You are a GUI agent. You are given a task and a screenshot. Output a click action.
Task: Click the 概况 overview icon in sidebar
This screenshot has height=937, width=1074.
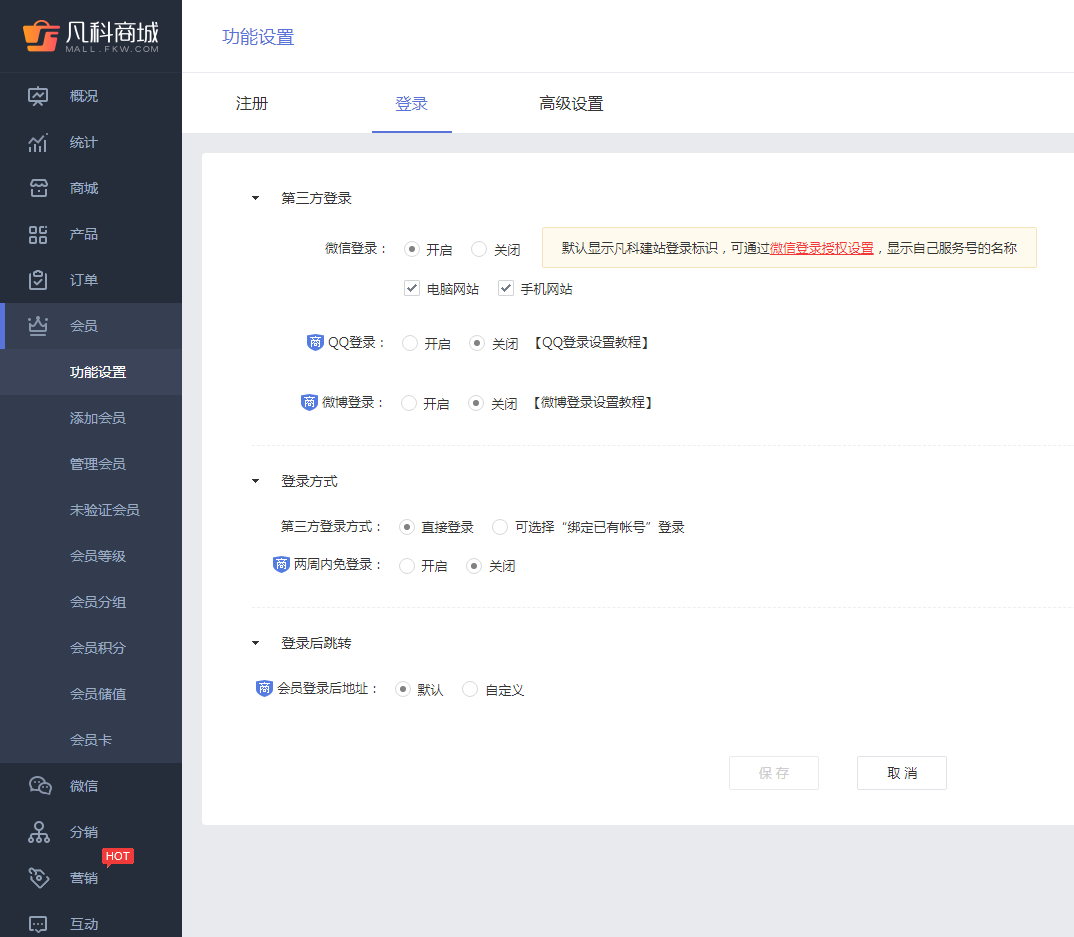38,97
